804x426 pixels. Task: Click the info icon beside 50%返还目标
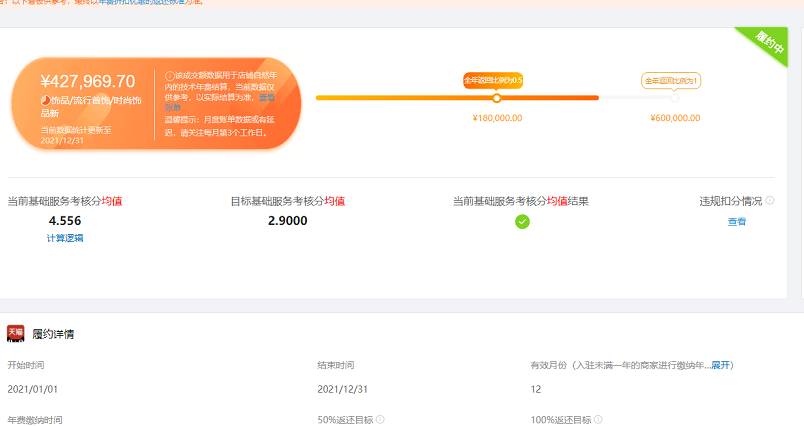coord(380,419)
